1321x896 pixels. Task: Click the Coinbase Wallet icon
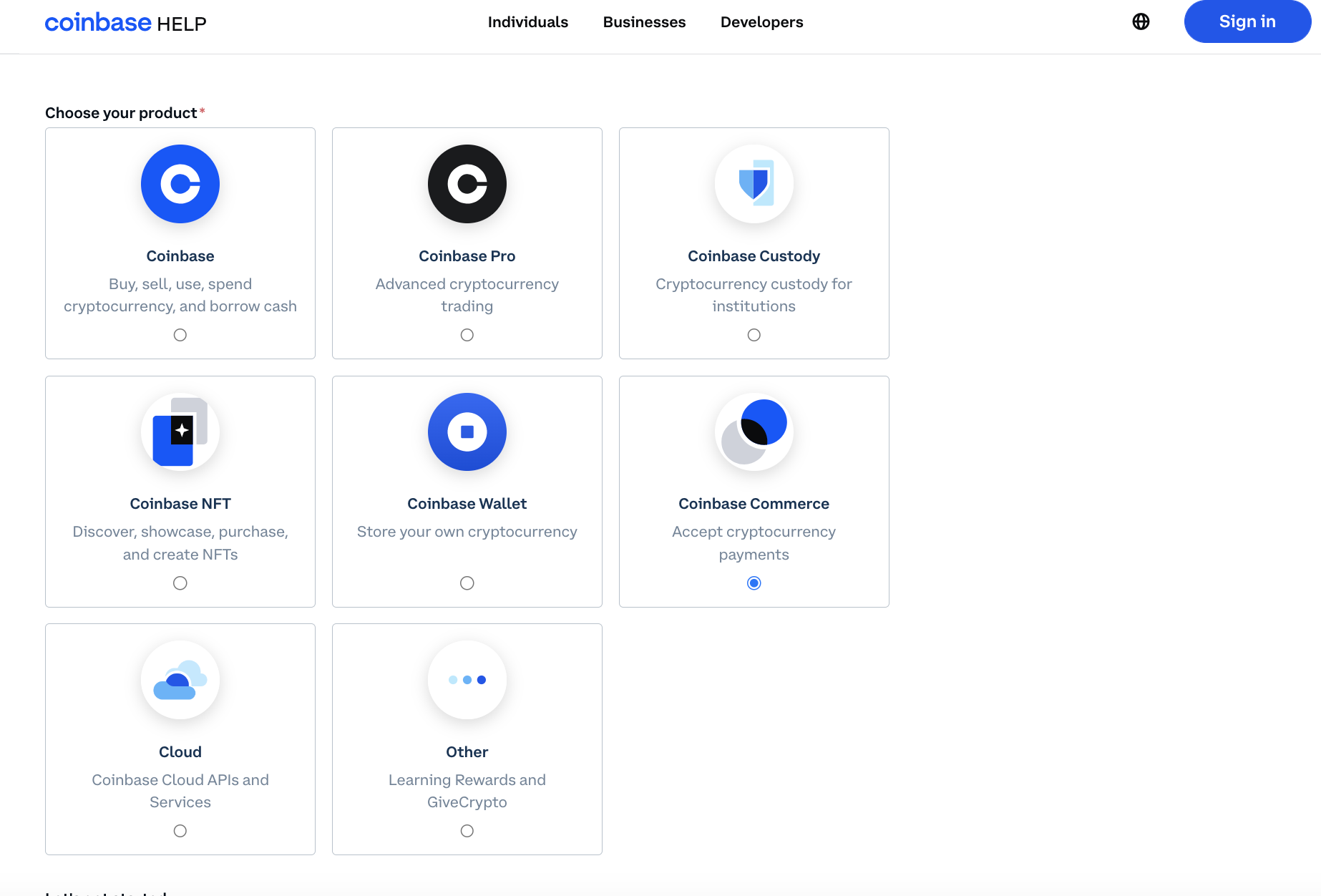[x=467, y=432]
